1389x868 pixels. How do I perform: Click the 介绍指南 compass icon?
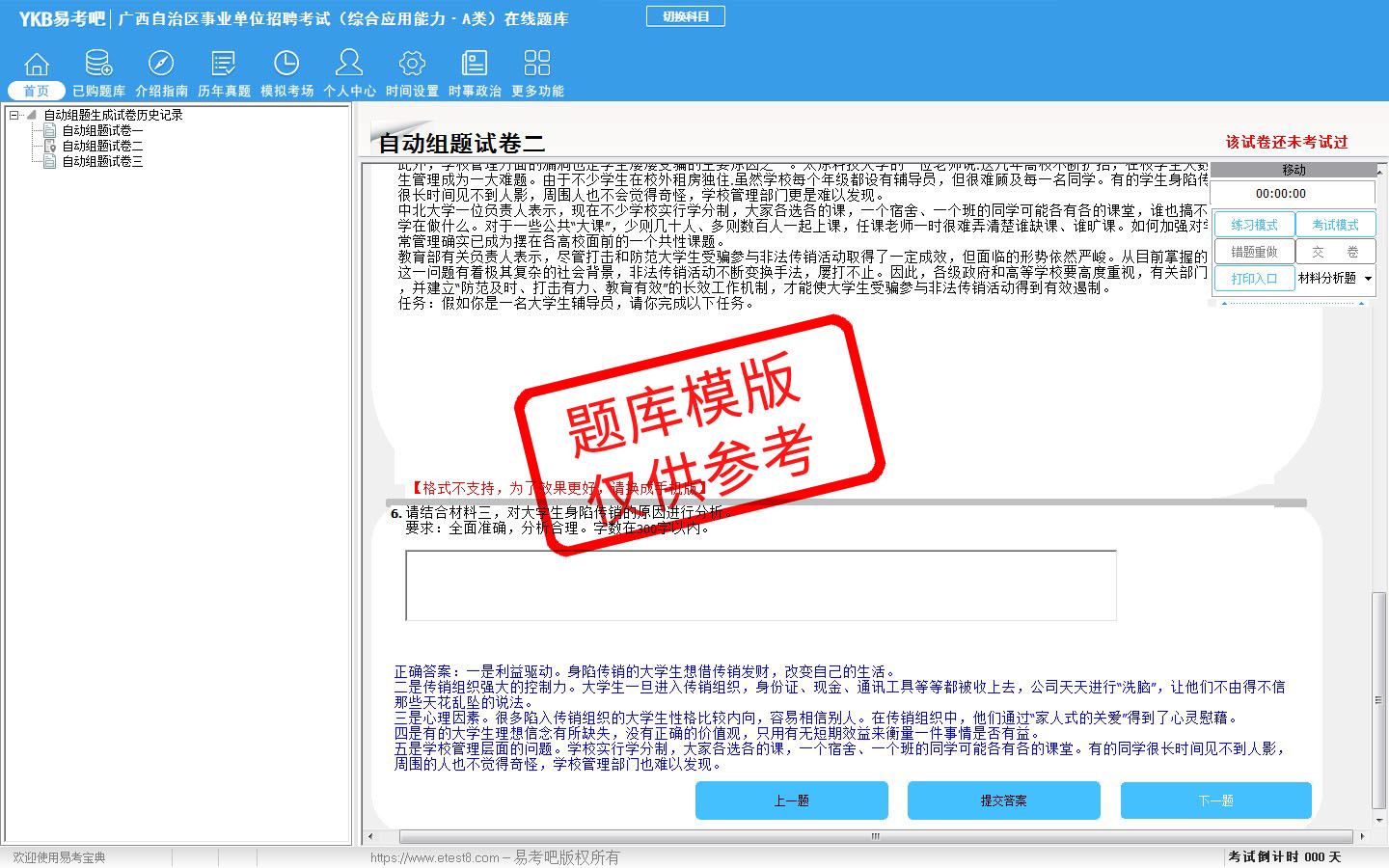pyautogui.click(x=161, y=64)
